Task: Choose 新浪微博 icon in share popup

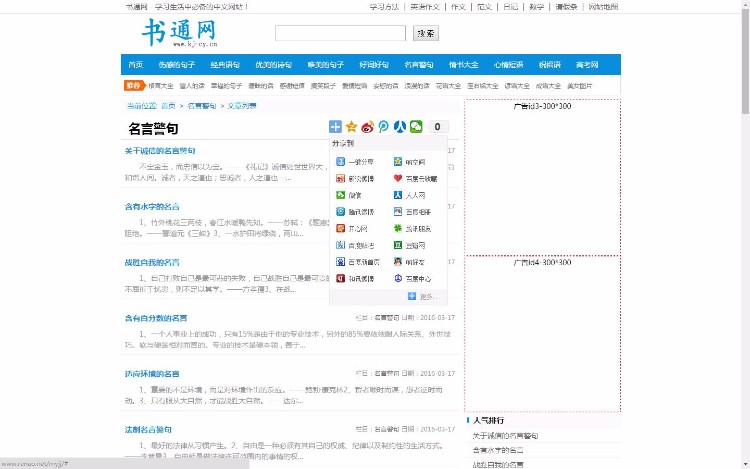Action: click(x=341, y=179)
